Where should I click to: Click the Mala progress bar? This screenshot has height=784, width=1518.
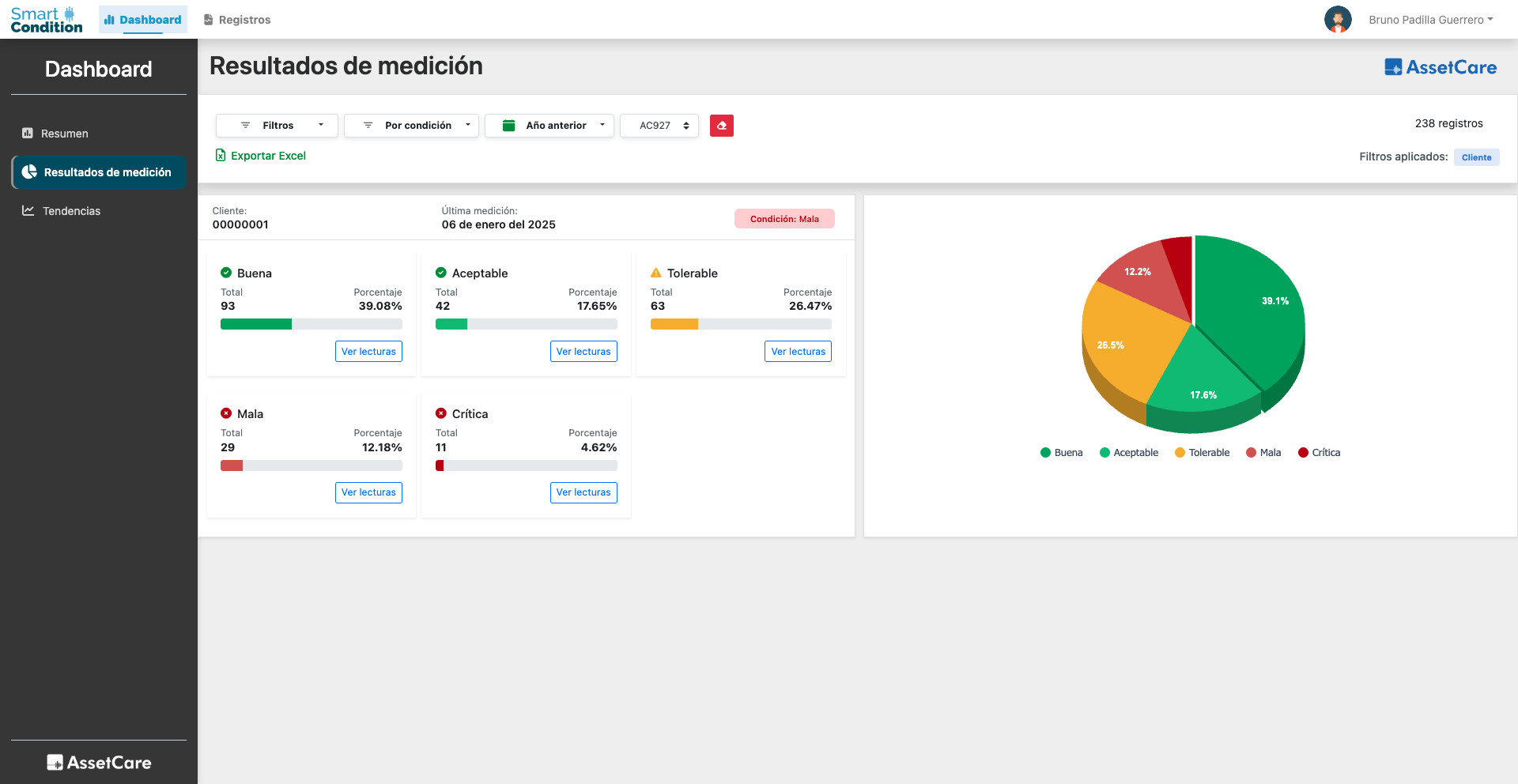point(311,465)
